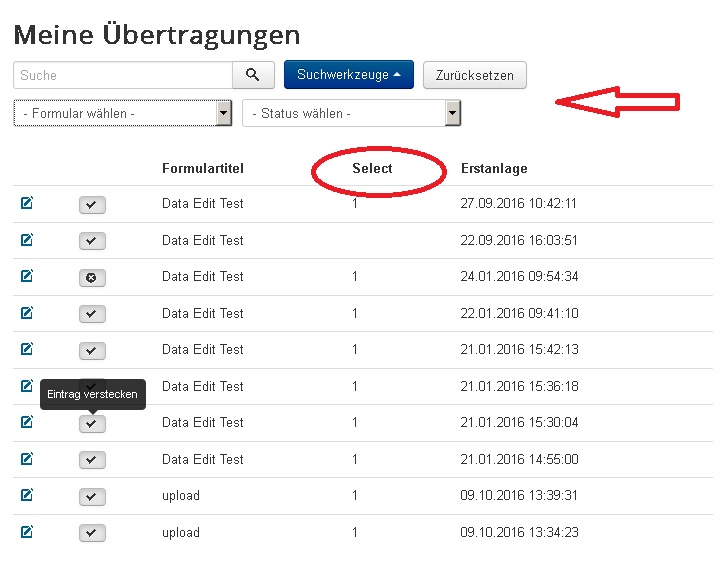Edit the upload entry from 09.10.2016 13:39:31
The image size is (721, 586).
coord(27,496)
